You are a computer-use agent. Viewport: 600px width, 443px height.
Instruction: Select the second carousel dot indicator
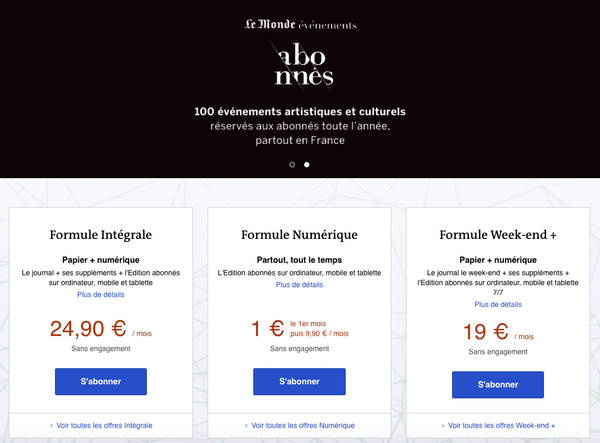[x=307, y=163]
